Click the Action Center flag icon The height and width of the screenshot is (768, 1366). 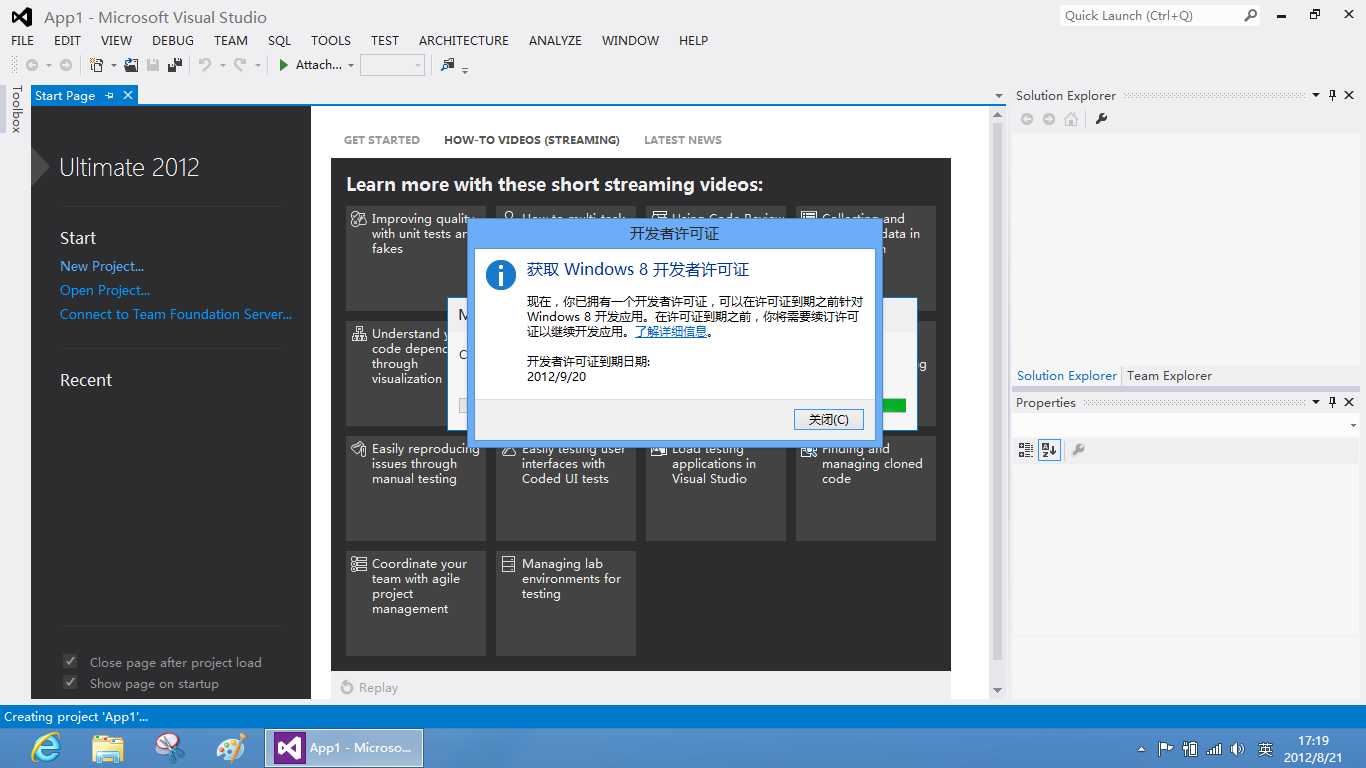(x=1166, y=749)
